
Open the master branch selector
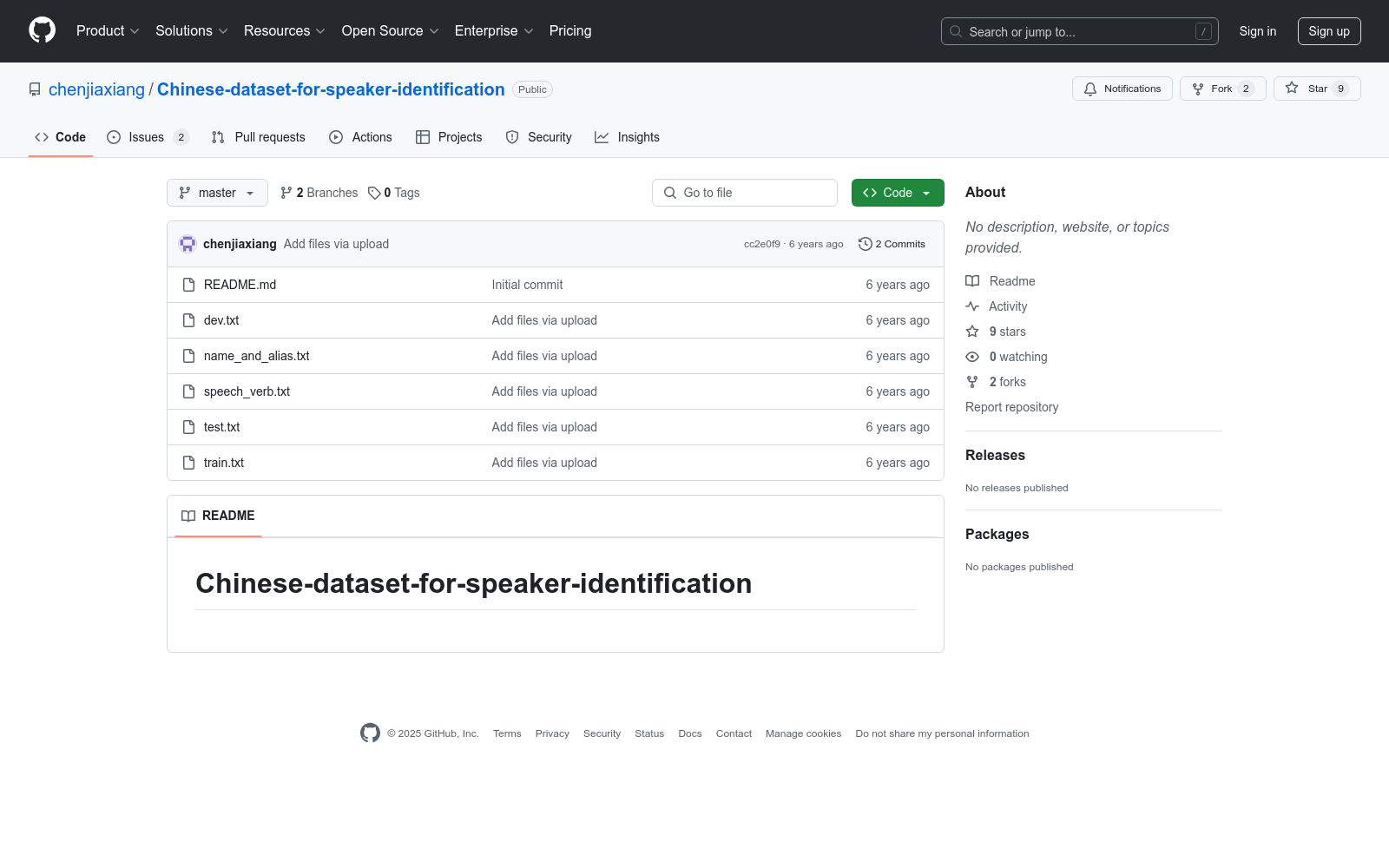click(x=217, y=193)
